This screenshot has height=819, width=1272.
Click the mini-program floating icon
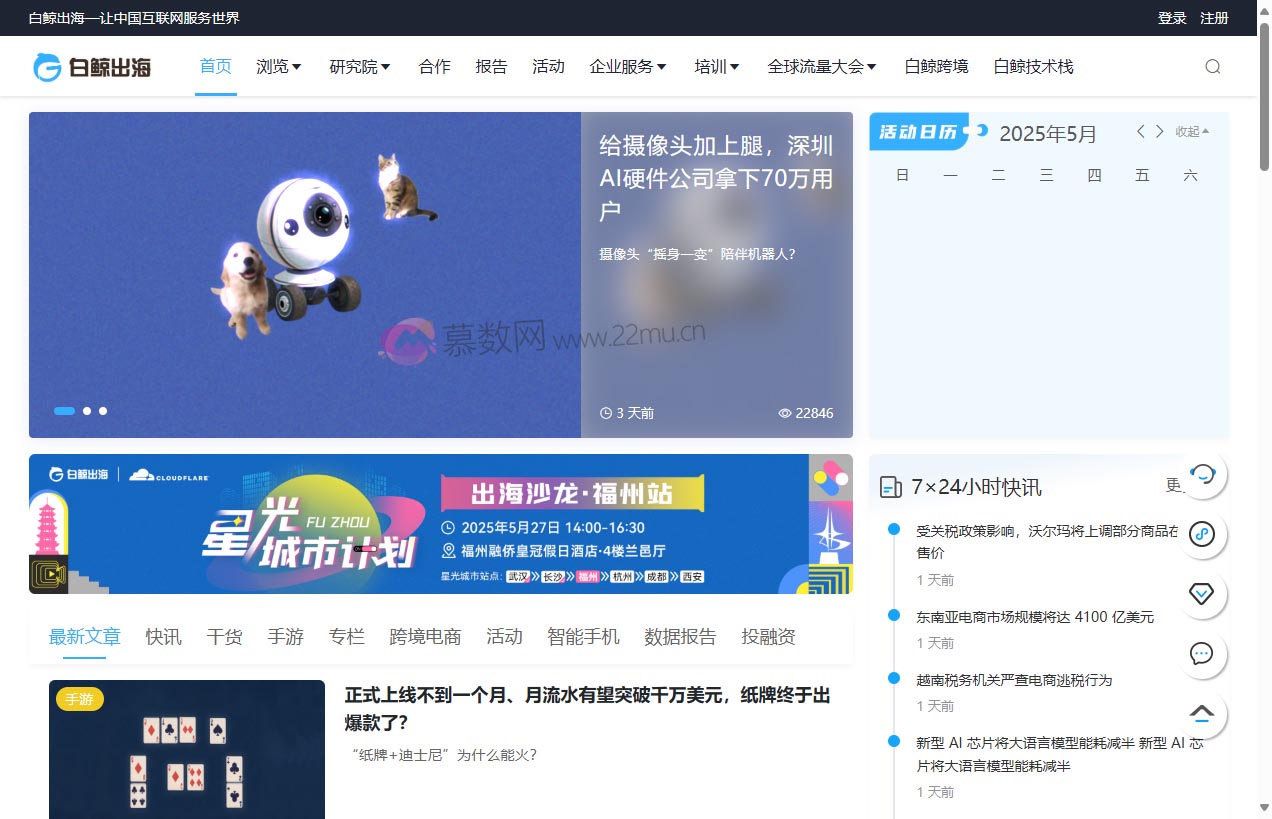point(1201,534)
